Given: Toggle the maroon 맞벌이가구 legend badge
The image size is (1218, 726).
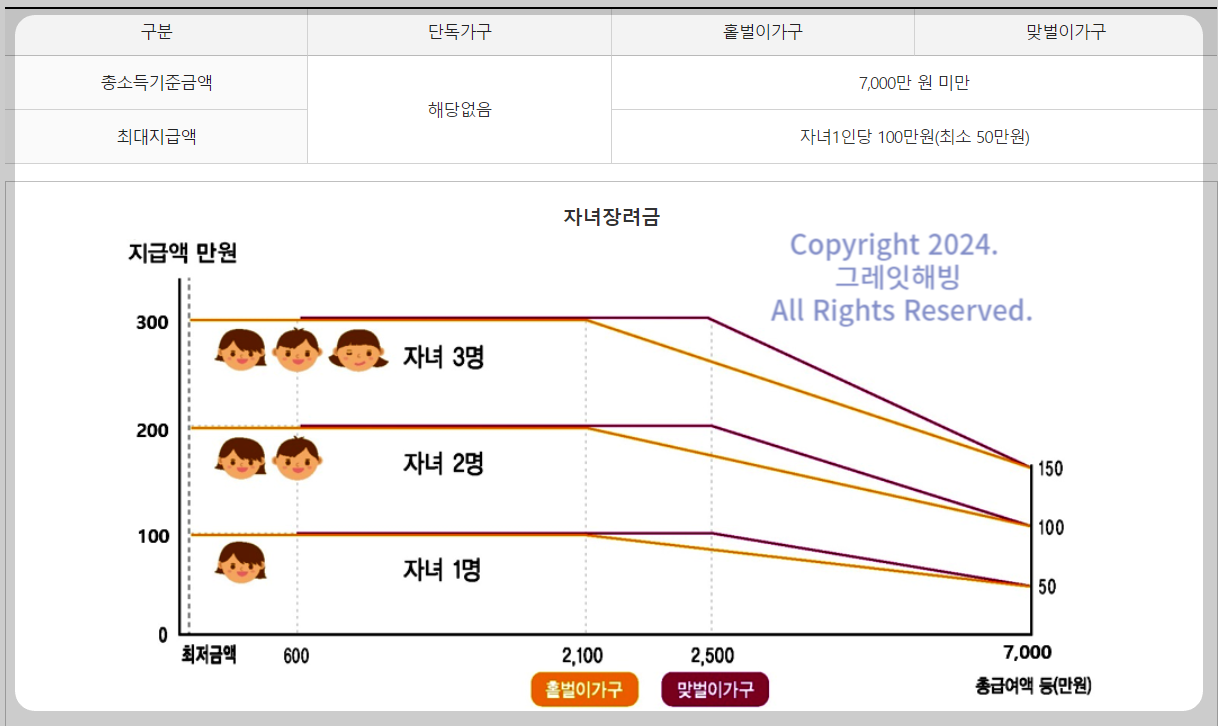Looking at the screenshot, I should [x=714, y=689].
